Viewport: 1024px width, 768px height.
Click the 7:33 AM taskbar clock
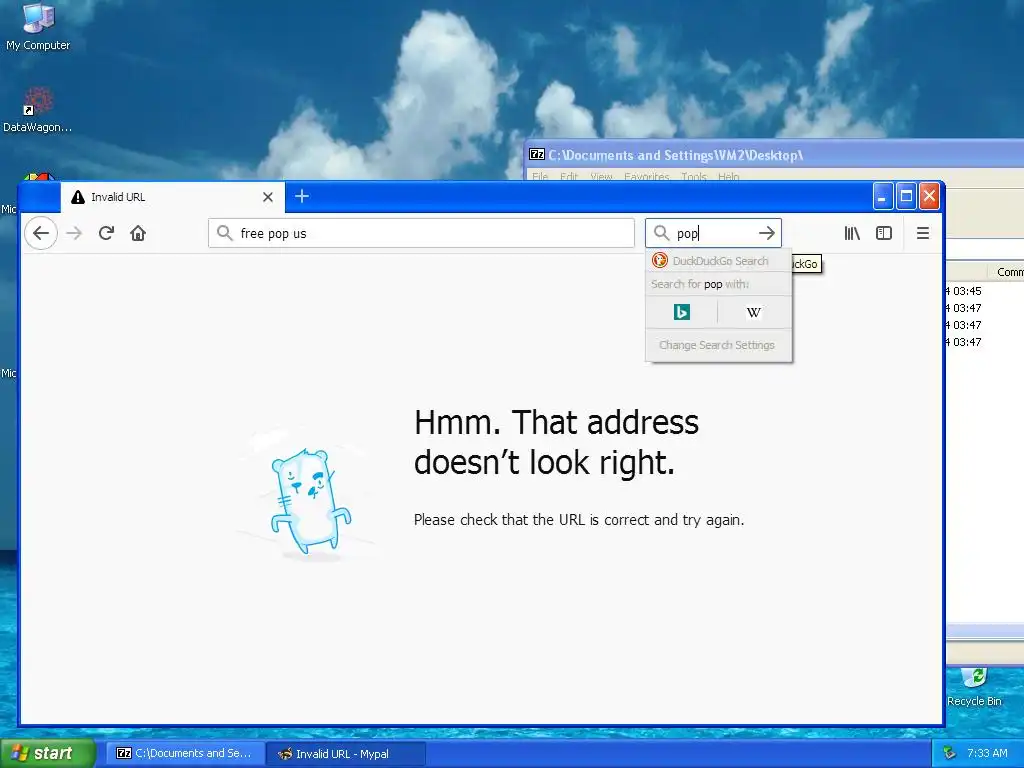(987, 753)
